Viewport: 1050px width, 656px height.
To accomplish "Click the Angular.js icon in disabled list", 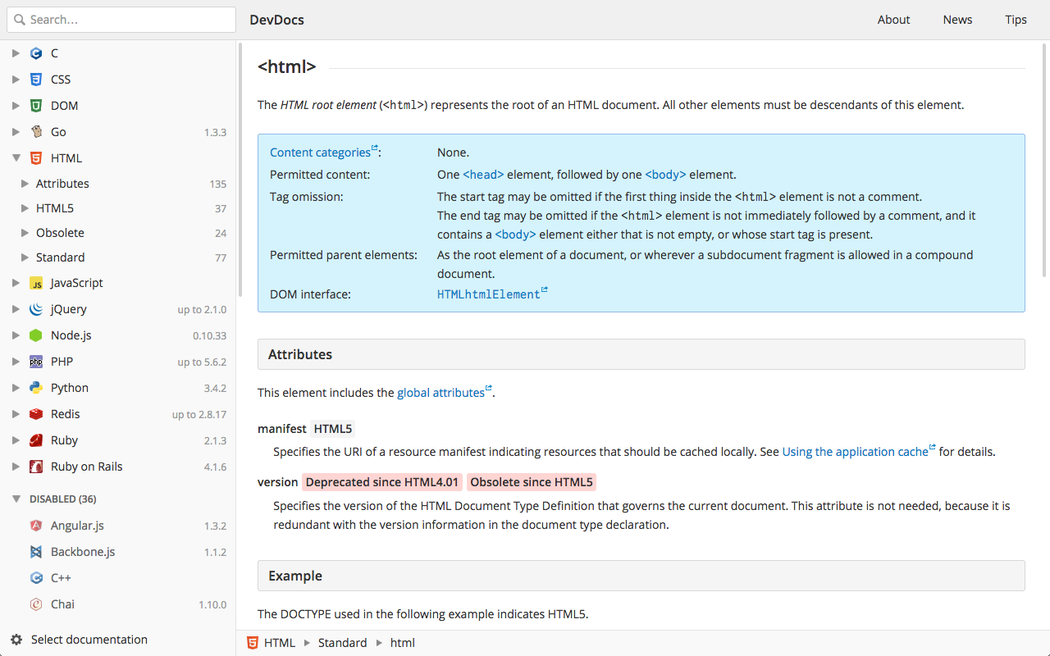I will tap(36, 526).
